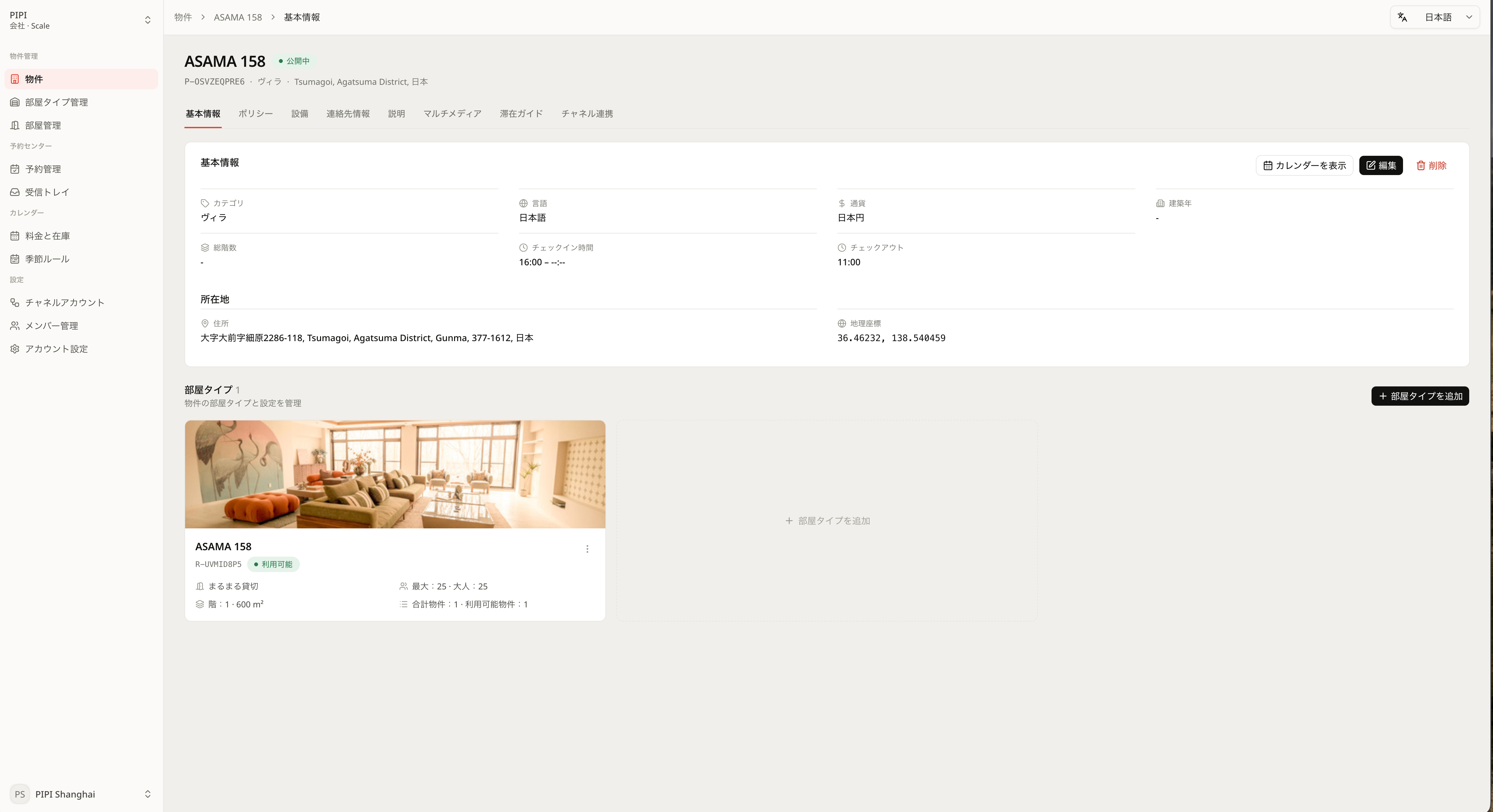Select the 基本情報 tab
Viewport: 1493px width, 812px height.
tap(203, 113)
